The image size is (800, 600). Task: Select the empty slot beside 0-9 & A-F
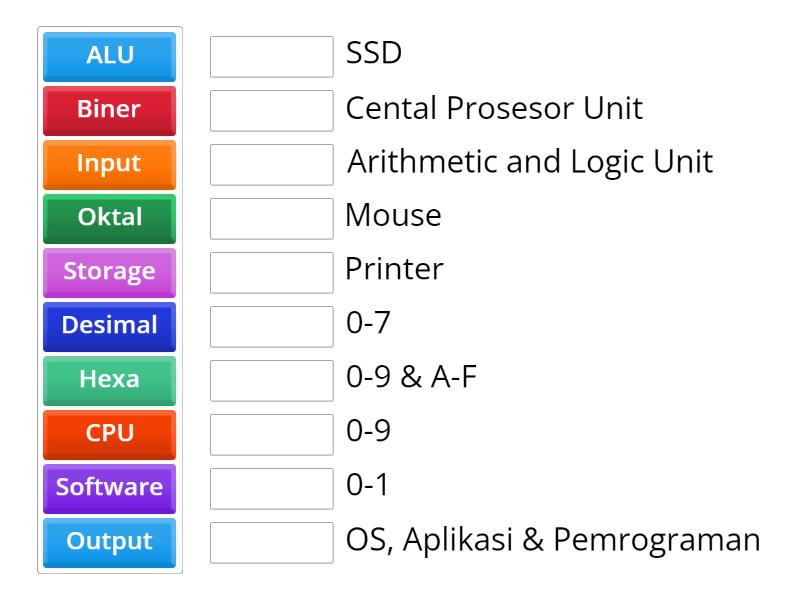pyautogui.click(x=271, y=381)
